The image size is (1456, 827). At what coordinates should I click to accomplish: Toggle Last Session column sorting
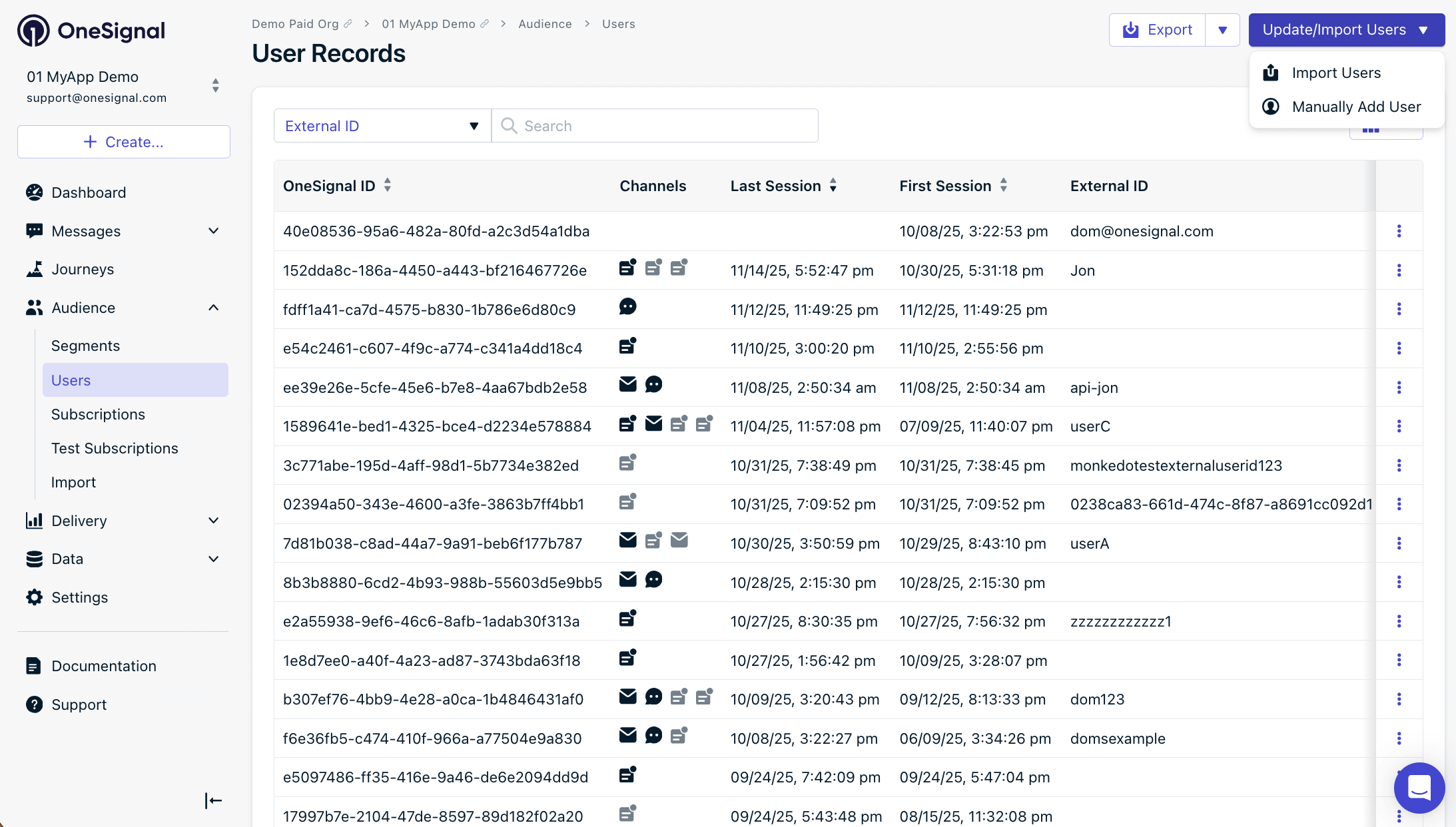coord(833,186)
